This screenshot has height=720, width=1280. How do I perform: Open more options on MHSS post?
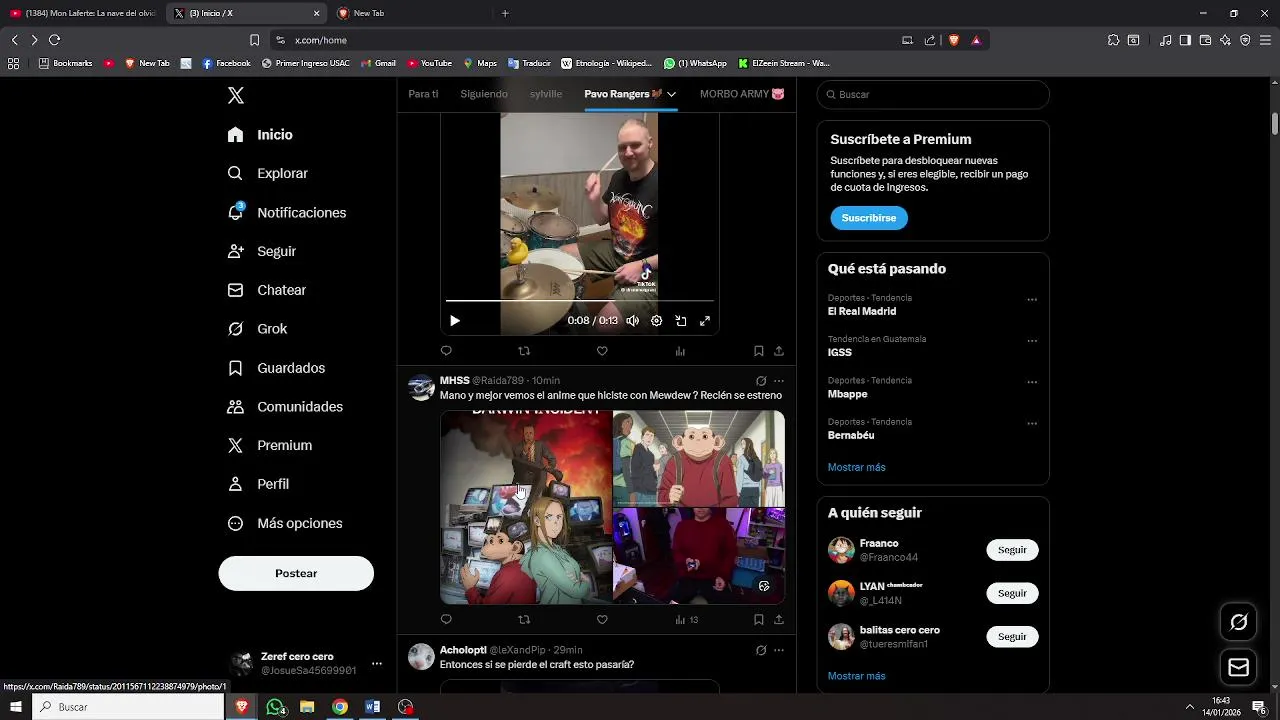coord(779,381)
